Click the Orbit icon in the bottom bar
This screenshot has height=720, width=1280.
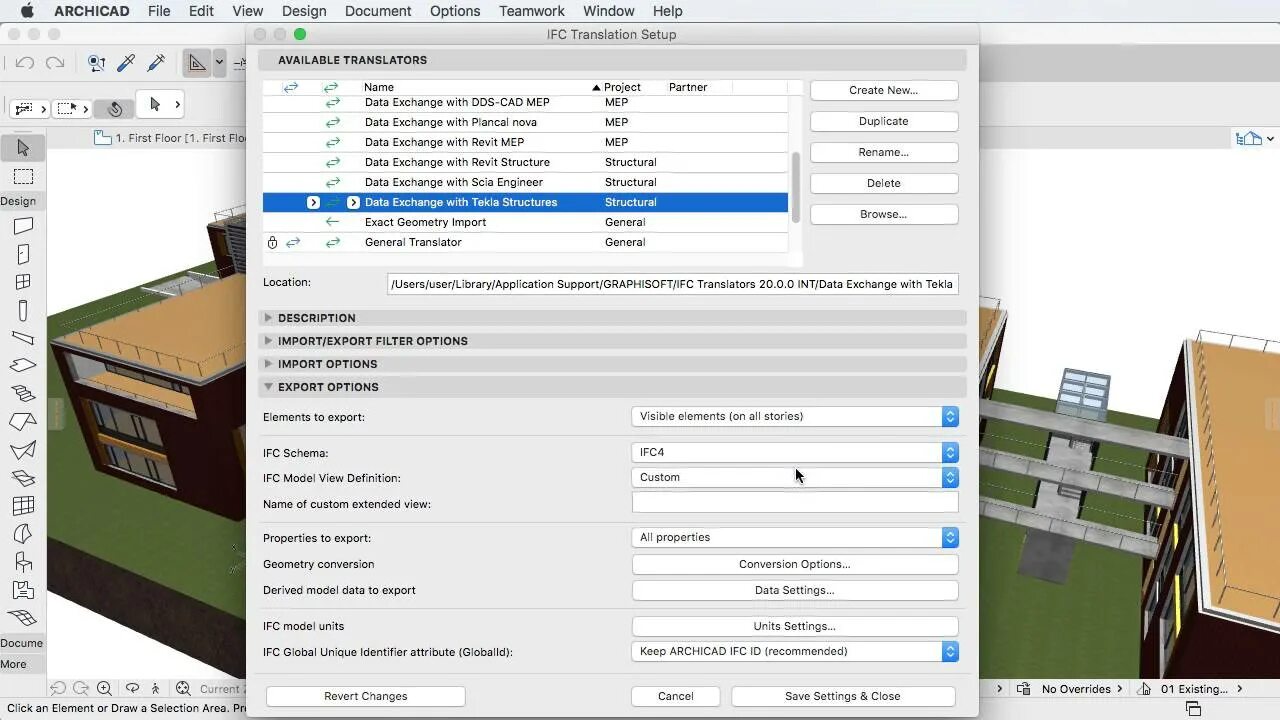coord(132,688)
